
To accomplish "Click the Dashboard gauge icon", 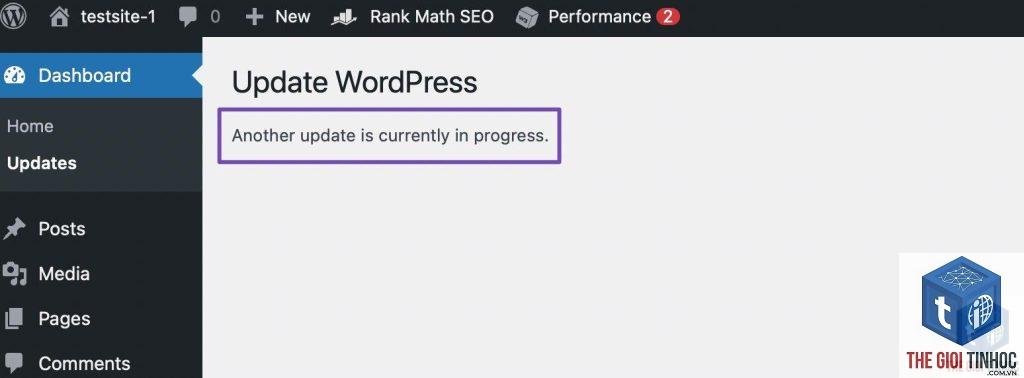I will pos(14,76).
